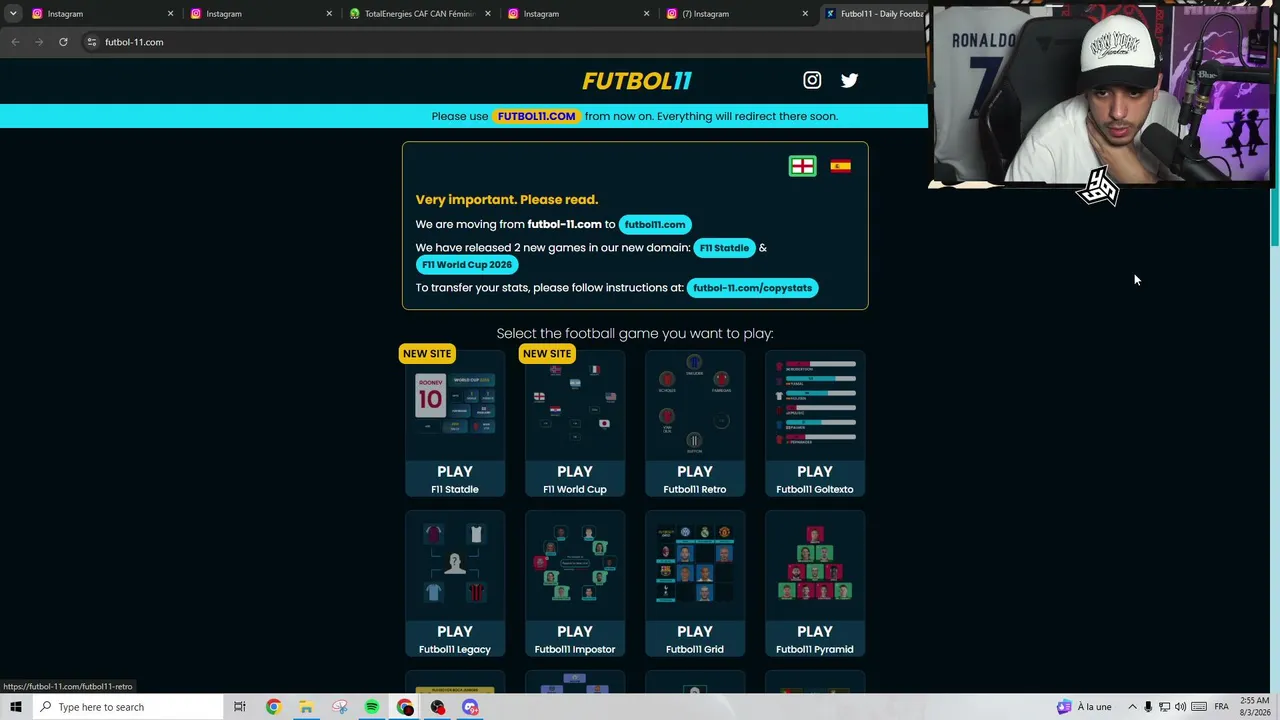Click the Type here to search box
Image resolution: width=1280 pixels, height=720 pixels.
tap(126, 707)
